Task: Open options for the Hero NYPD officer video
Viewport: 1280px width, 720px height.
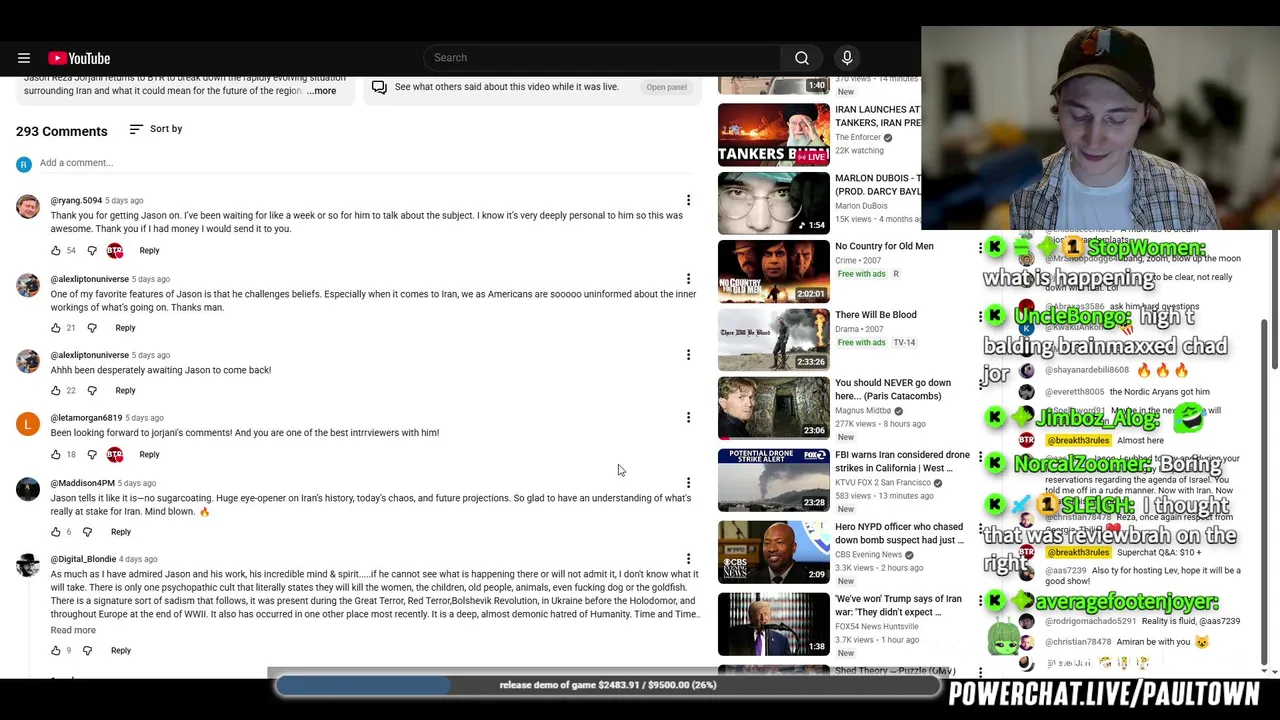Action: click(x=980, y=528)
